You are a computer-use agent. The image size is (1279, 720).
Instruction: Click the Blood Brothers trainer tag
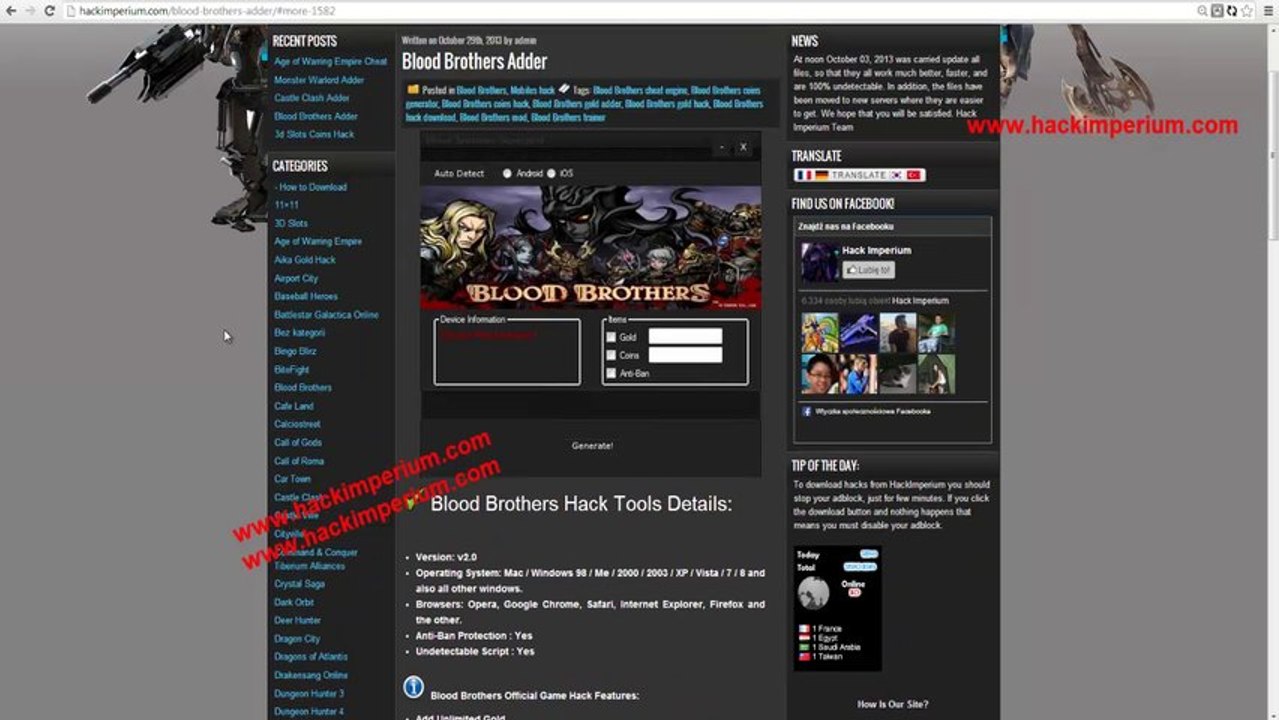click(567, 117)
